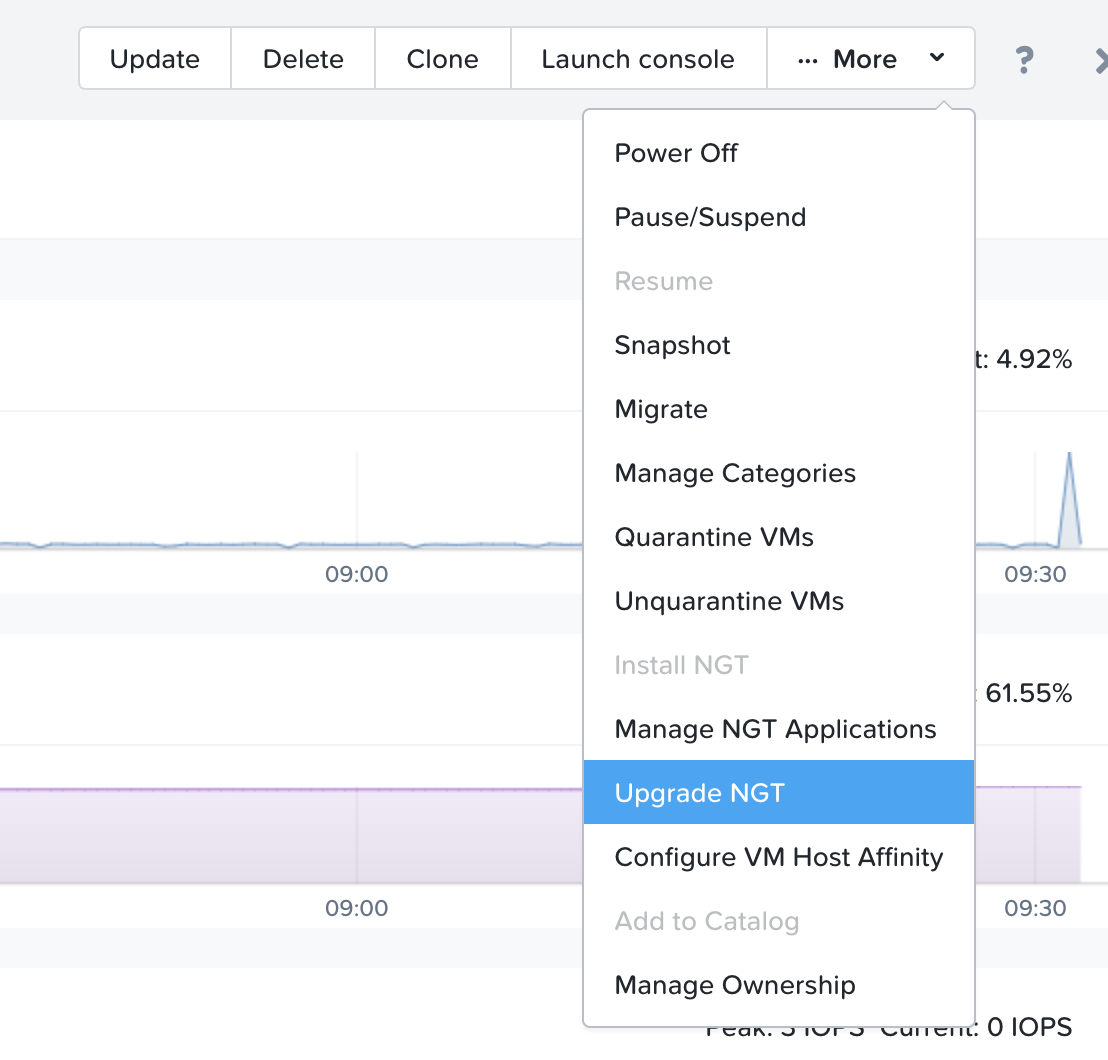1108x1060 pixels.
Task: Click the 09:30 label on lower chart
Action: click(x=1035, y=908)
